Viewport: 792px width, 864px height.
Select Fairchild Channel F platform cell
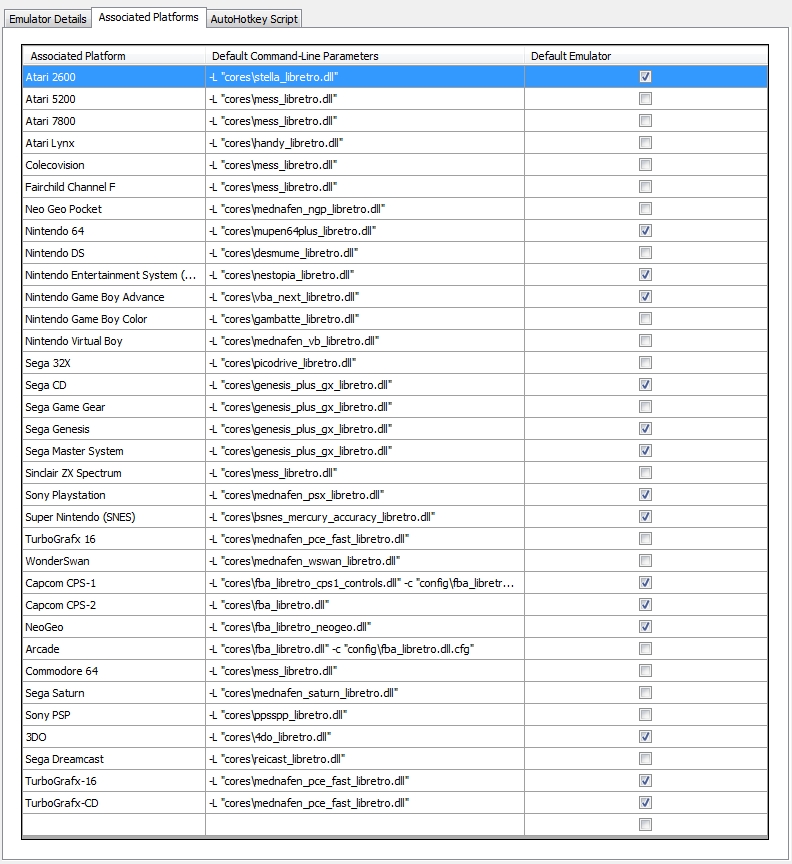(x=114, y=187)
